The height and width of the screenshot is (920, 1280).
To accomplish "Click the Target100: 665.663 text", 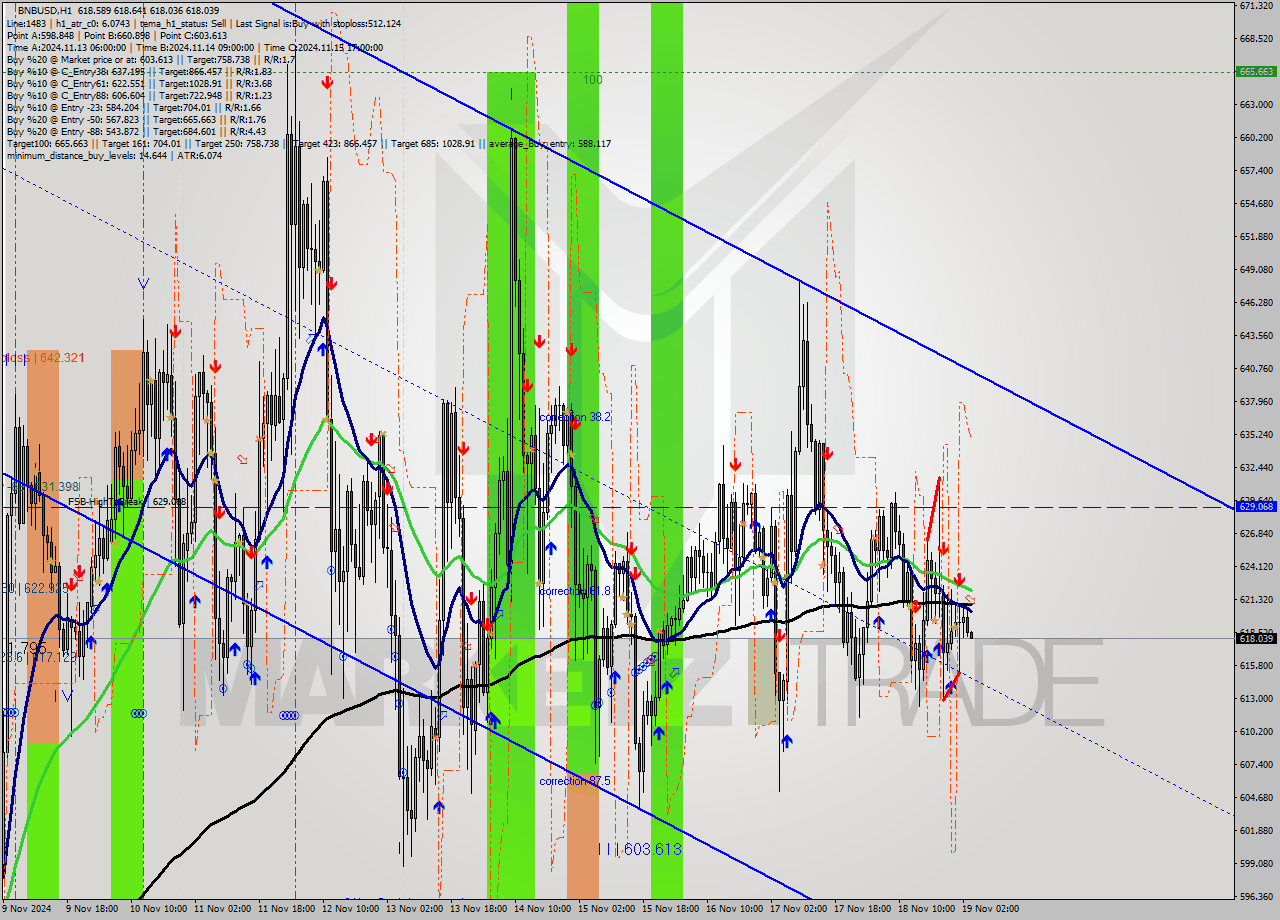I will point(45,143).
